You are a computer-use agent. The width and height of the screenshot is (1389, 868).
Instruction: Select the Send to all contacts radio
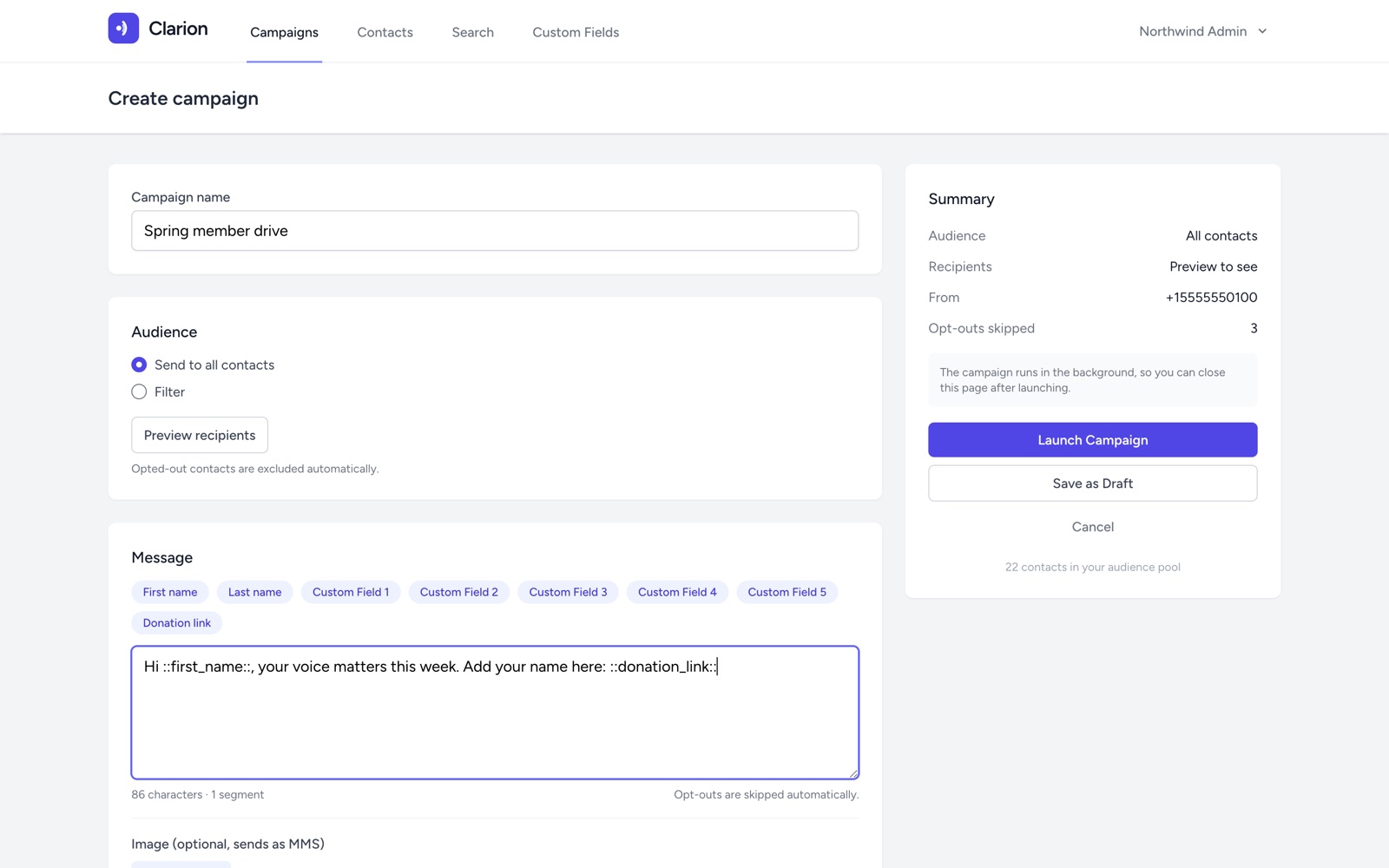pyautogui.click(x=139, y=365)
